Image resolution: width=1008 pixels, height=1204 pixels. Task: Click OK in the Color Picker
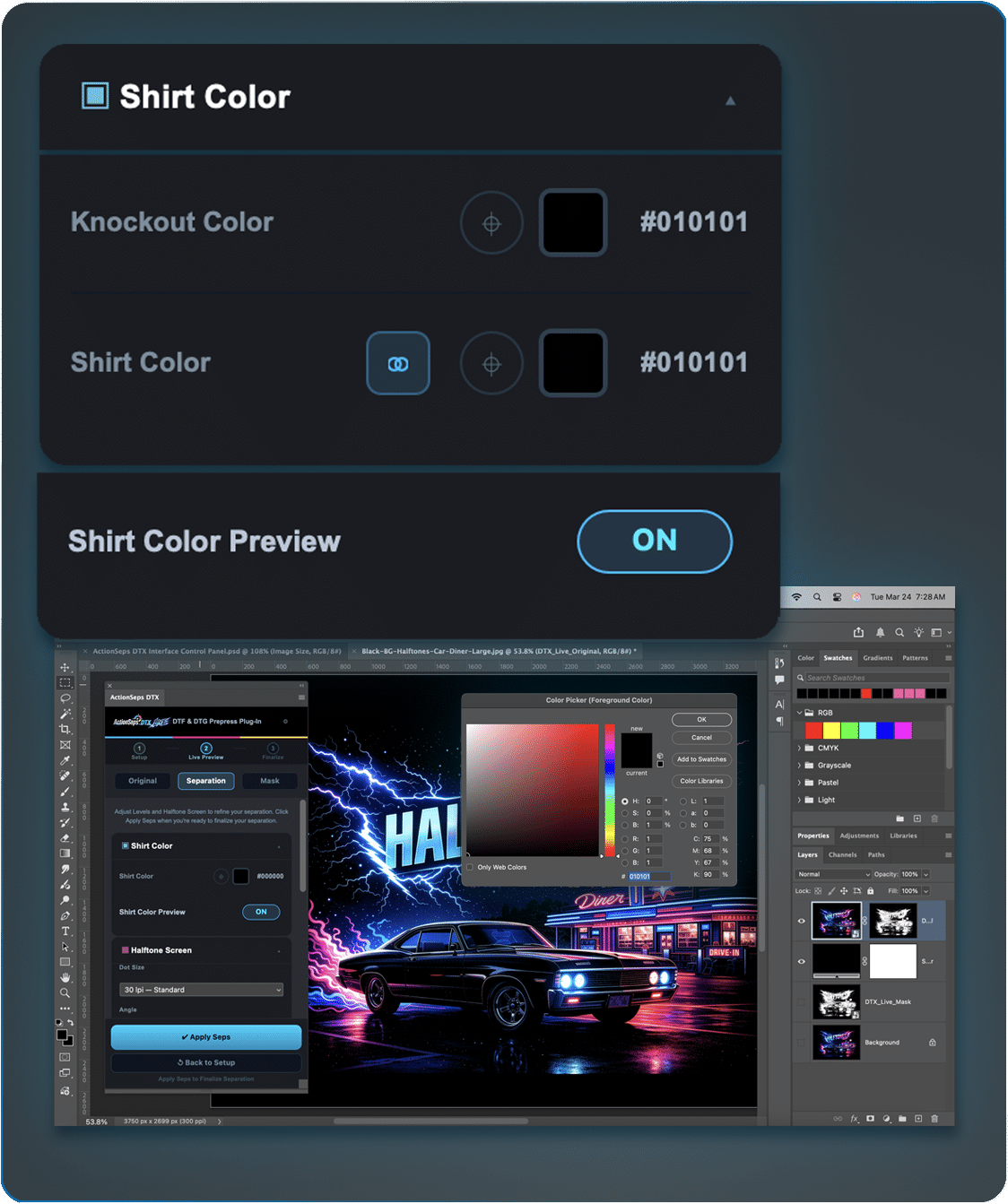pos(702,719)
